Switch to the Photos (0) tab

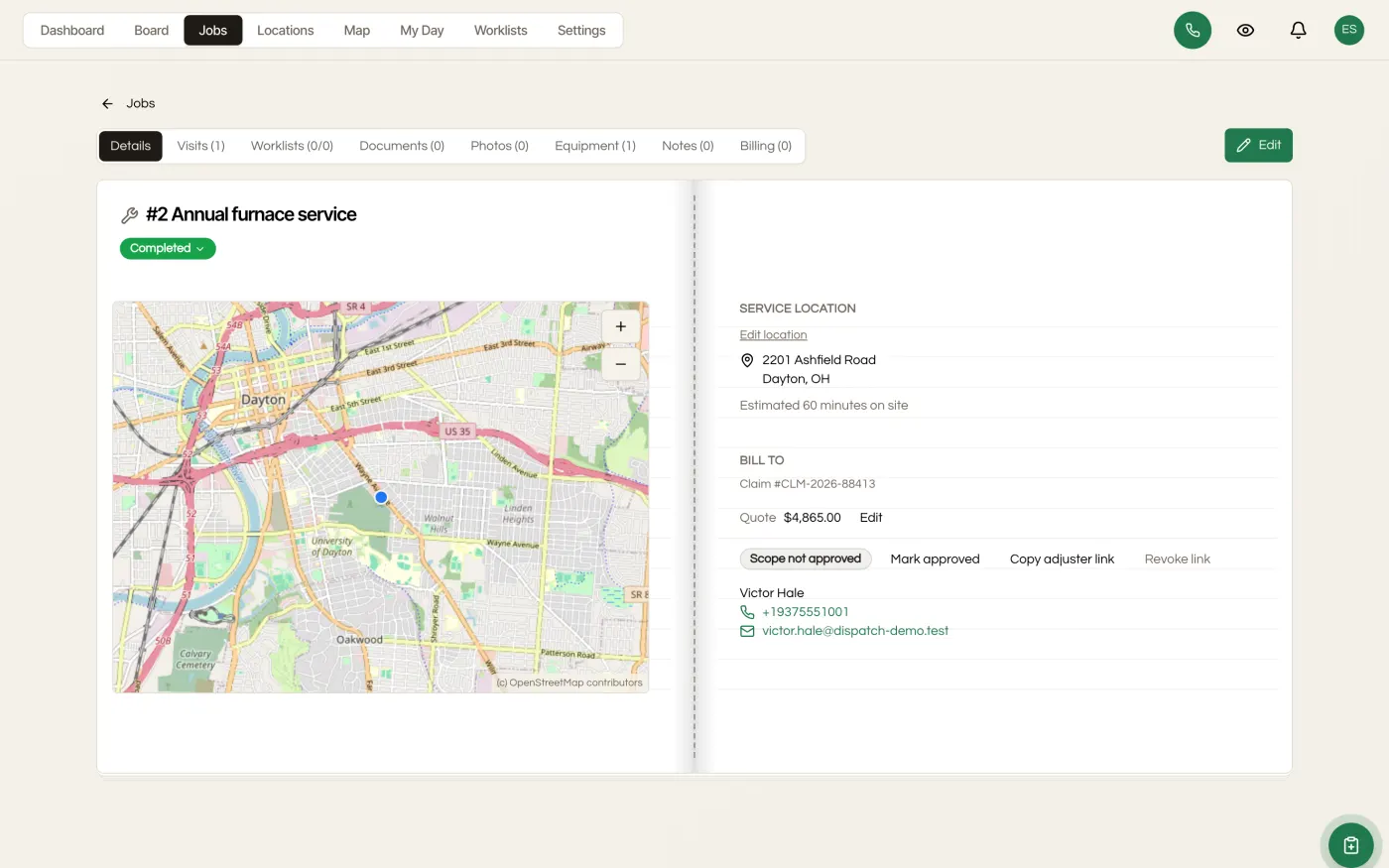pyautogui.click(x=500, y=146)
